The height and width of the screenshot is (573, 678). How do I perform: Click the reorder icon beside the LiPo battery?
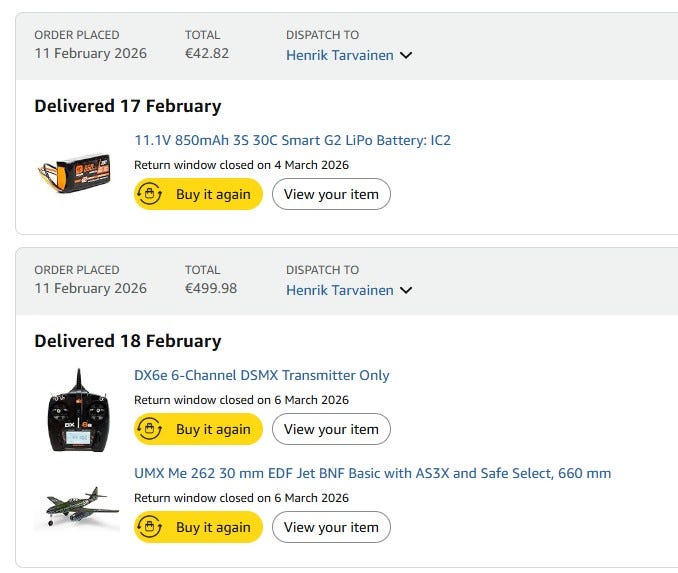(150, 194)
